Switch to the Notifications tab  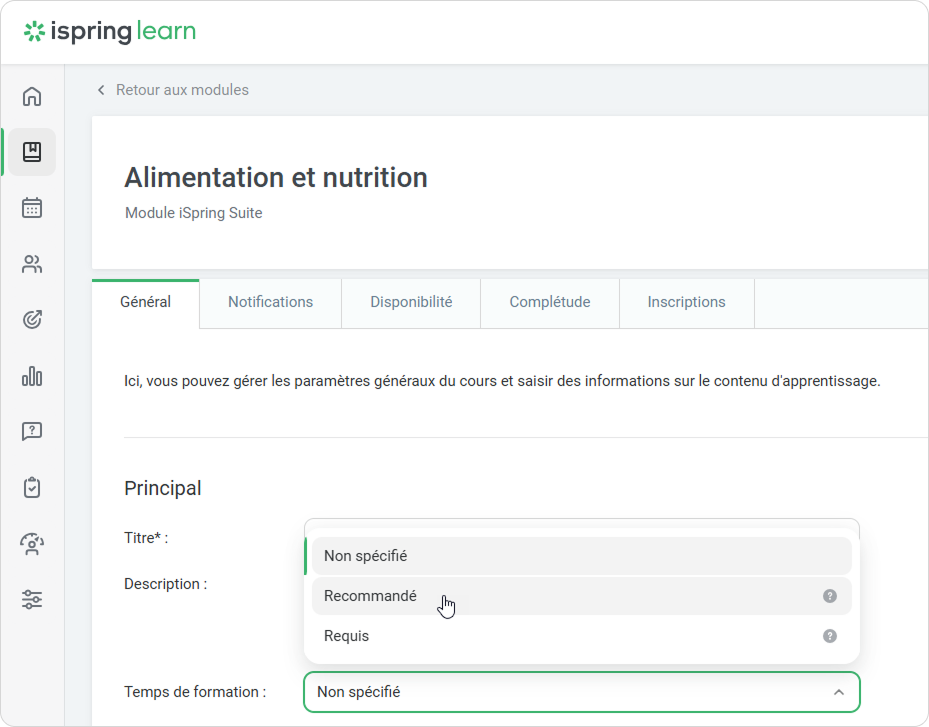tap(270, 302)
